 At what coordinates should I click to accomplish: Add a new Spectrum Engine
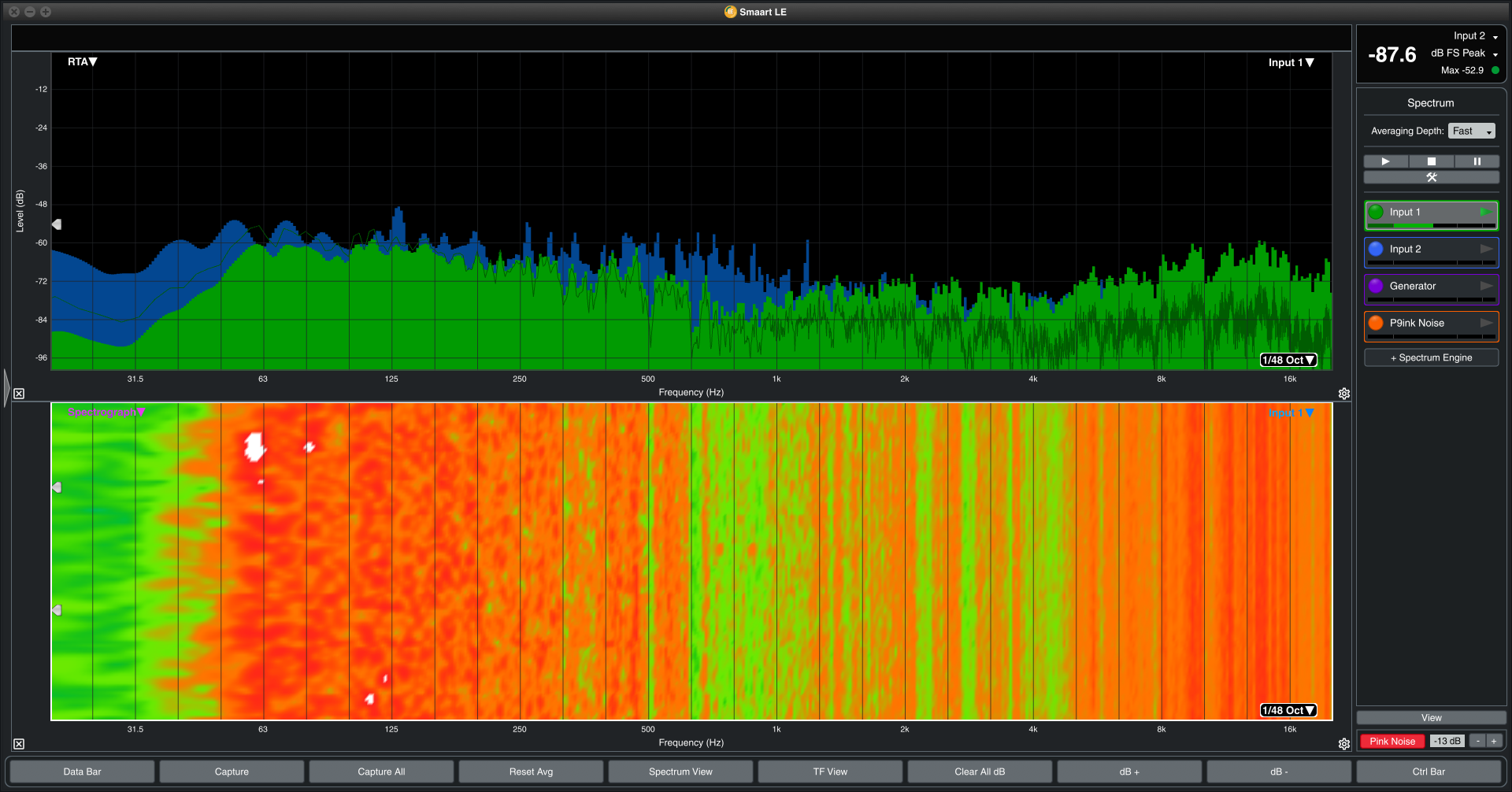(1431, 357)
